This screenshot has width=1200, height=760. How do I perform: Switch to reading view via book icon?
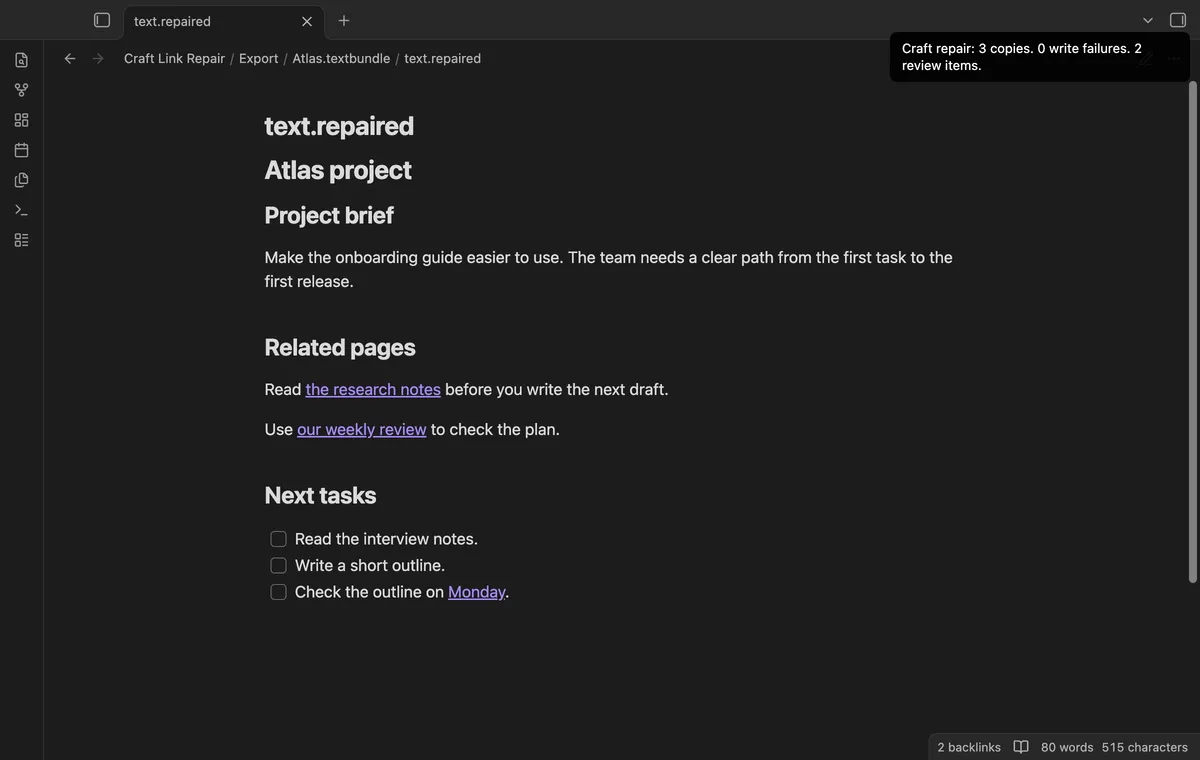pyautogui.click(x=1021, y=747)
